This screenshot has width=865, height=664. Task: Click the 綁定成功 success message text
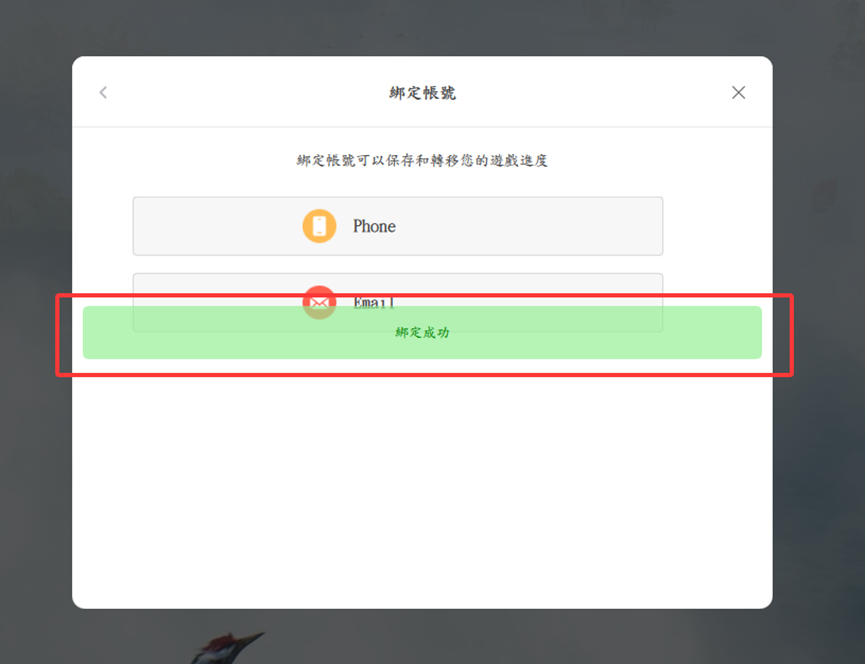pyautogui.click(x=422, y=333)
